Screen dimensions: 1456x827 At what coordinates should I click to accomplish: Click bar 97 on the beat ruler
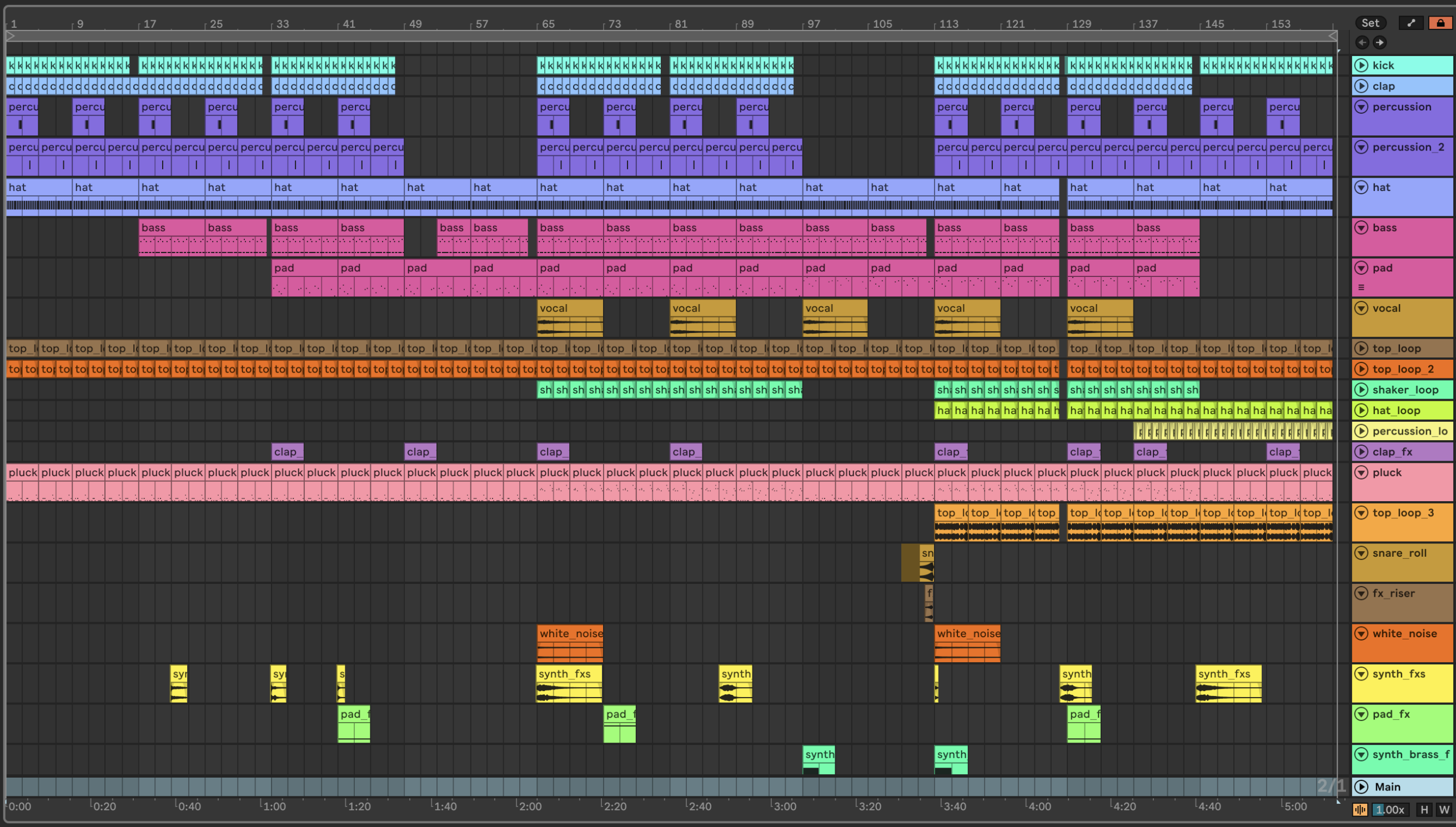click(812, 24)
